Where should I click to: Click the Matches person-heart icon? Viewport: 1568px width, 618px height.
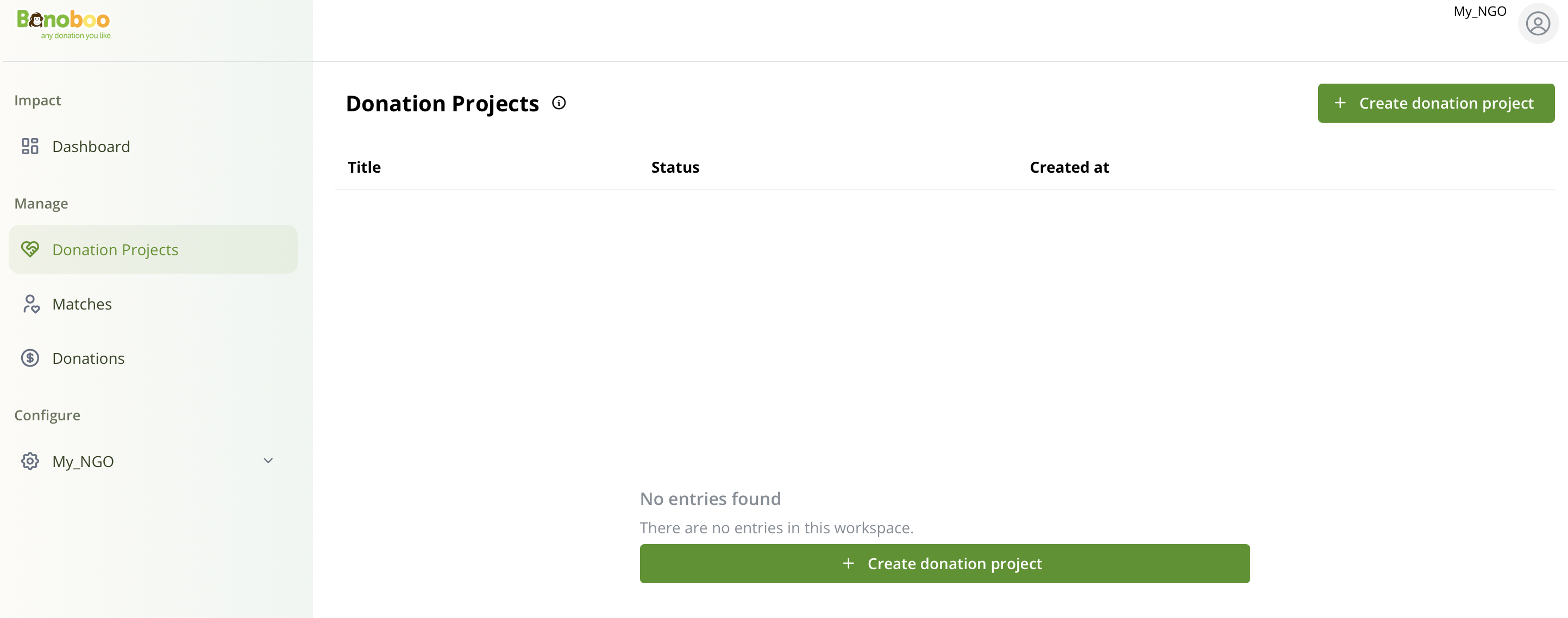[30, 304]
